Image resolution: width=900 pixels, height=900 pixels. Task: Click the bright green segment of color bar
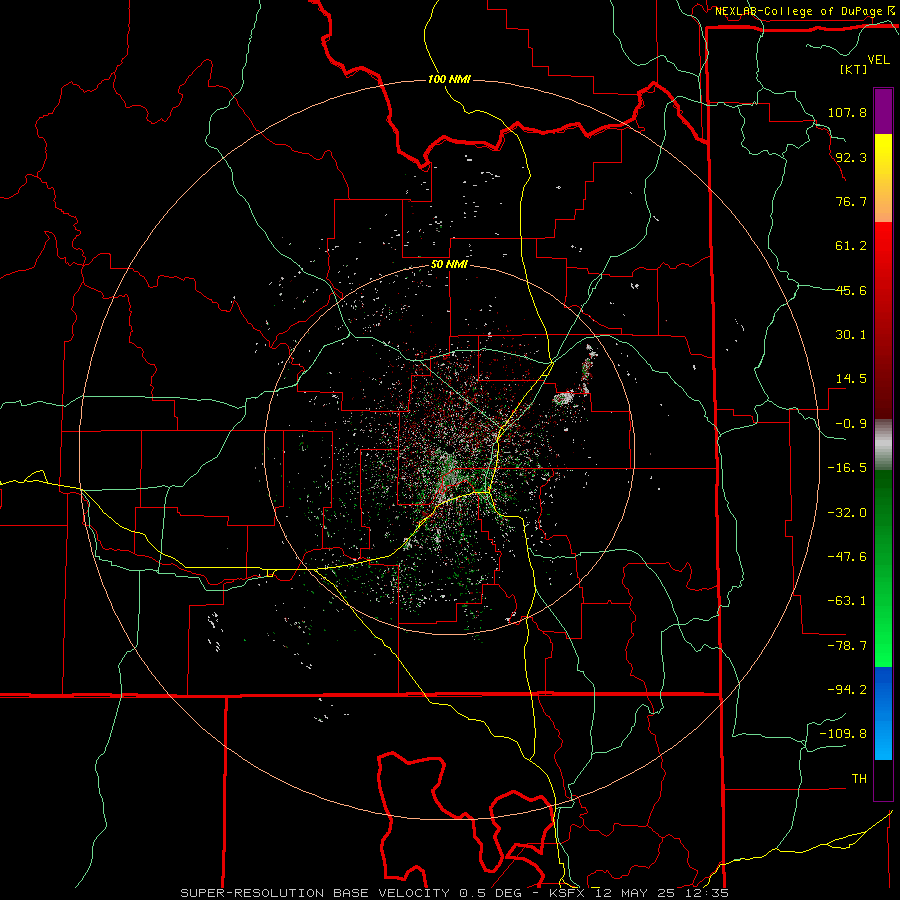click(x=883, y=568)
